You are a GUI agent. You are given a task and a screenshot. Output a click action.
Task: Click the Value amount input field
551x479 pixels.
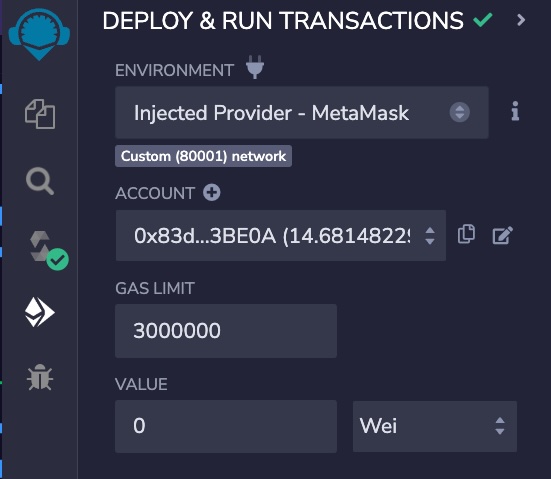pos(226,426)
